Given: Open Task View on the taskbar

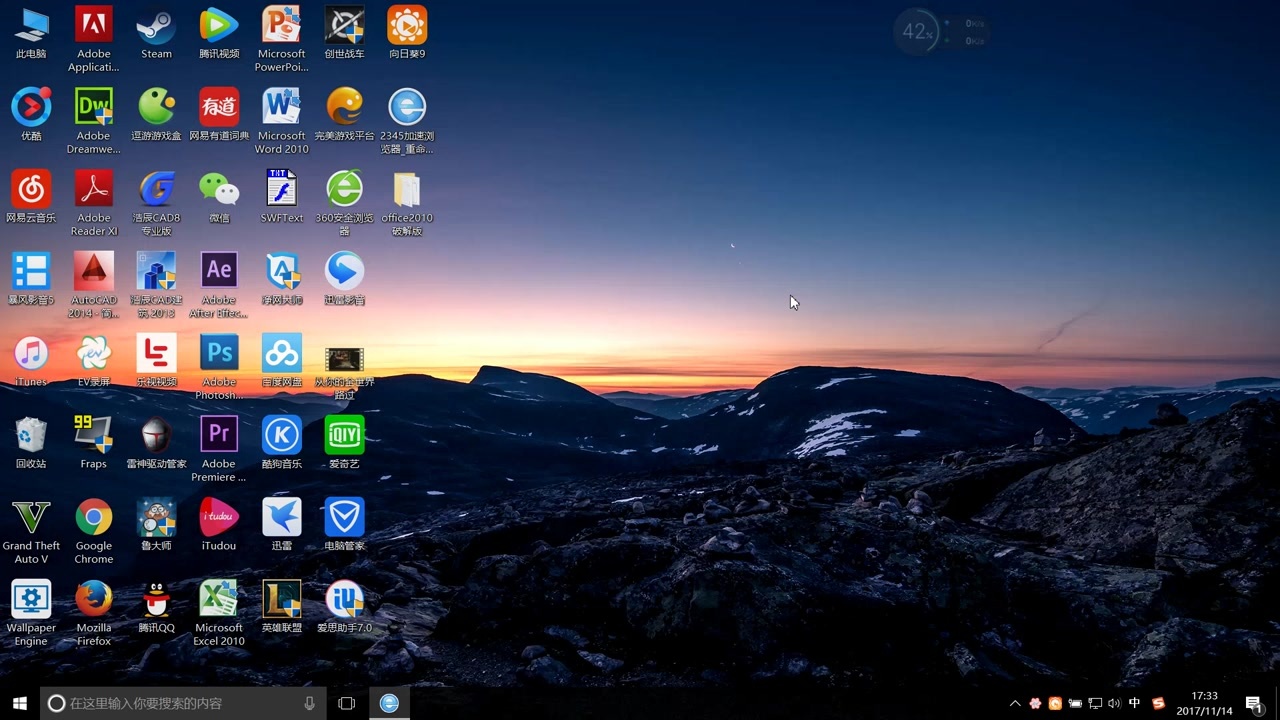Looking at the screenshot, I should [x=347, y=703].
